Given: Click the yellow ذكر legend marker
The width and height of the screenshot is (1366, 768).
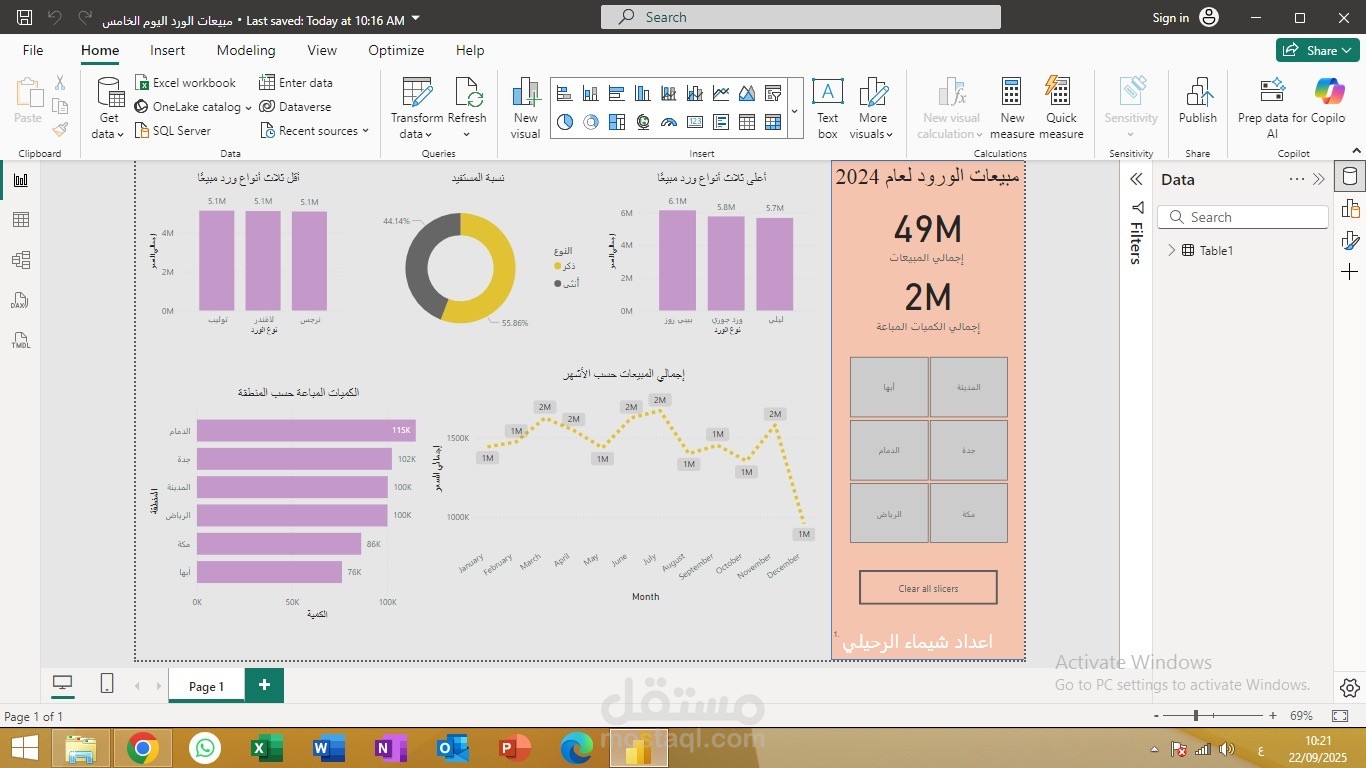Looking at the screenshot, I should coord(558,266).
